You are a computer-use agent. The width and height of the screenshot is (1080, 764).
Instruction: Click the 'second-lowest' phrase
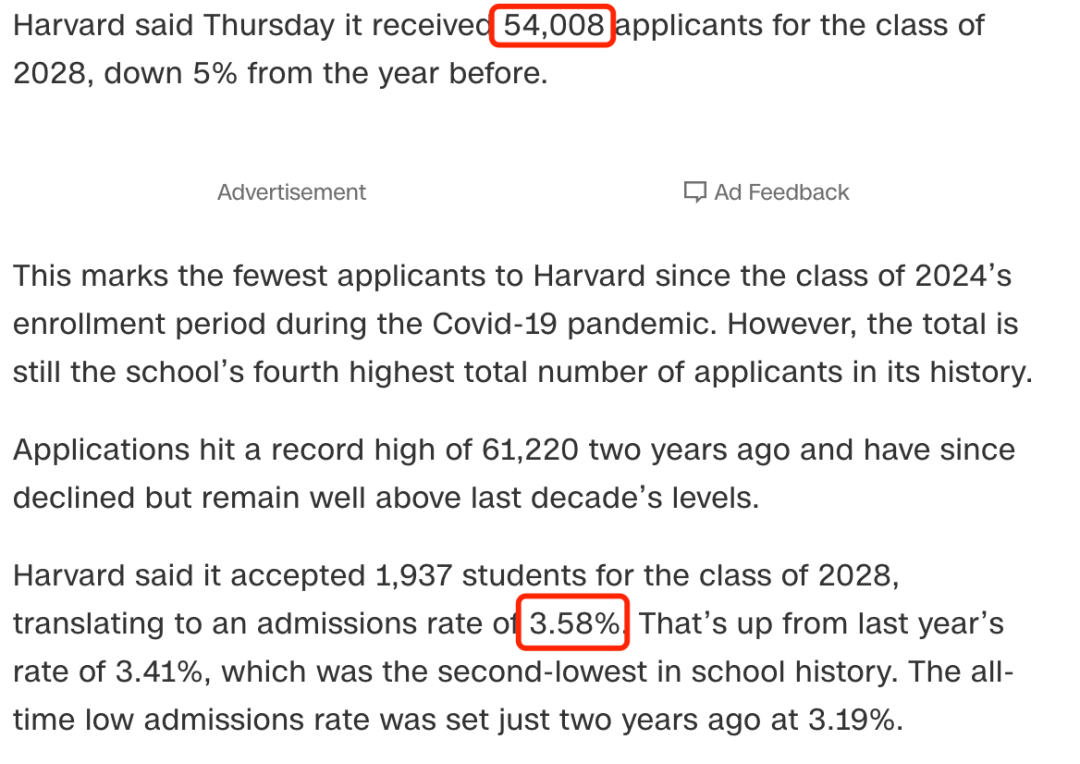(515, 672)
